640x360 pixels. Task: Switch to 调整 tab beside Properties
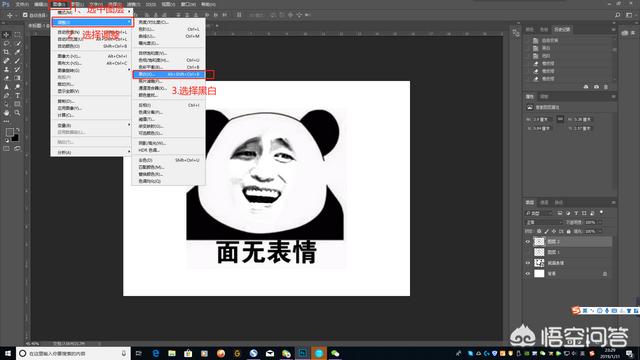click(x=544, y=97)
